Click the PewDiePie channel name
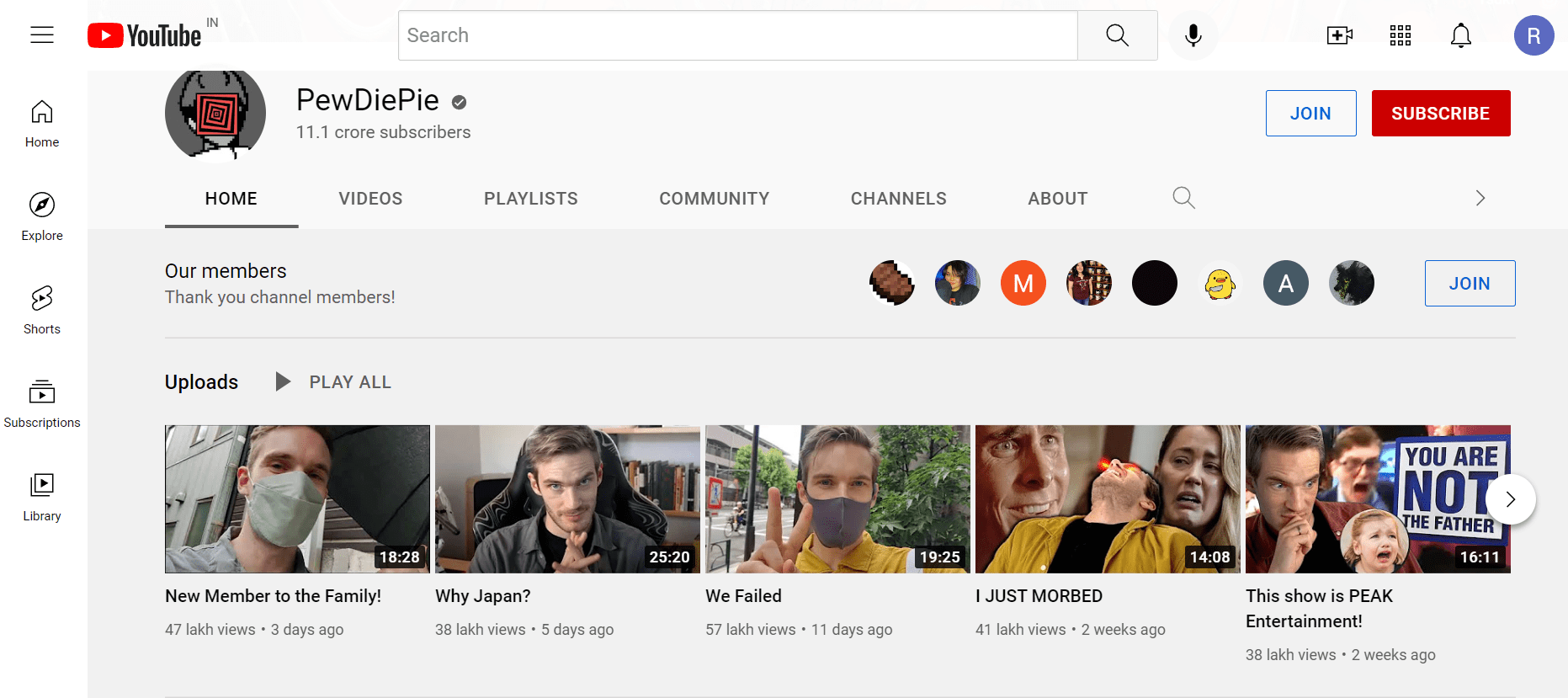The image size is (1568, 698). point(368,100)
